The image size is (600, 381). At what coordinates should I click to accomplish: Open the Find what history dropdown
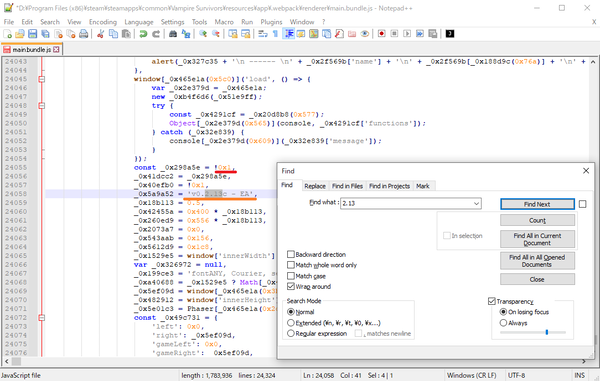pos(476,204)
